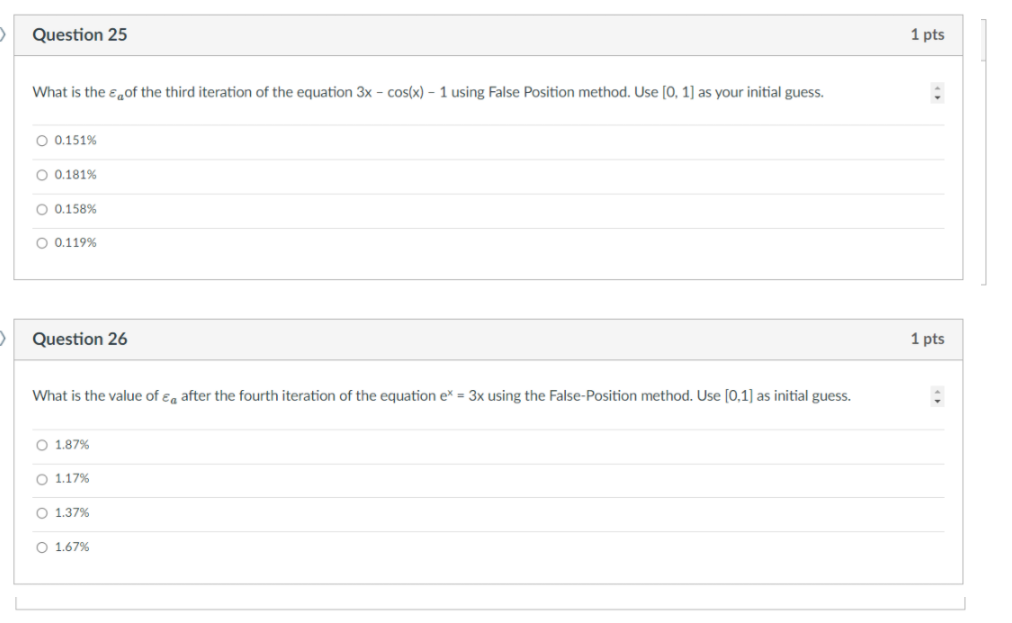Click the up arrow stepper on Question 25
The image size is (1012, 623).
(x=936, y=87)
